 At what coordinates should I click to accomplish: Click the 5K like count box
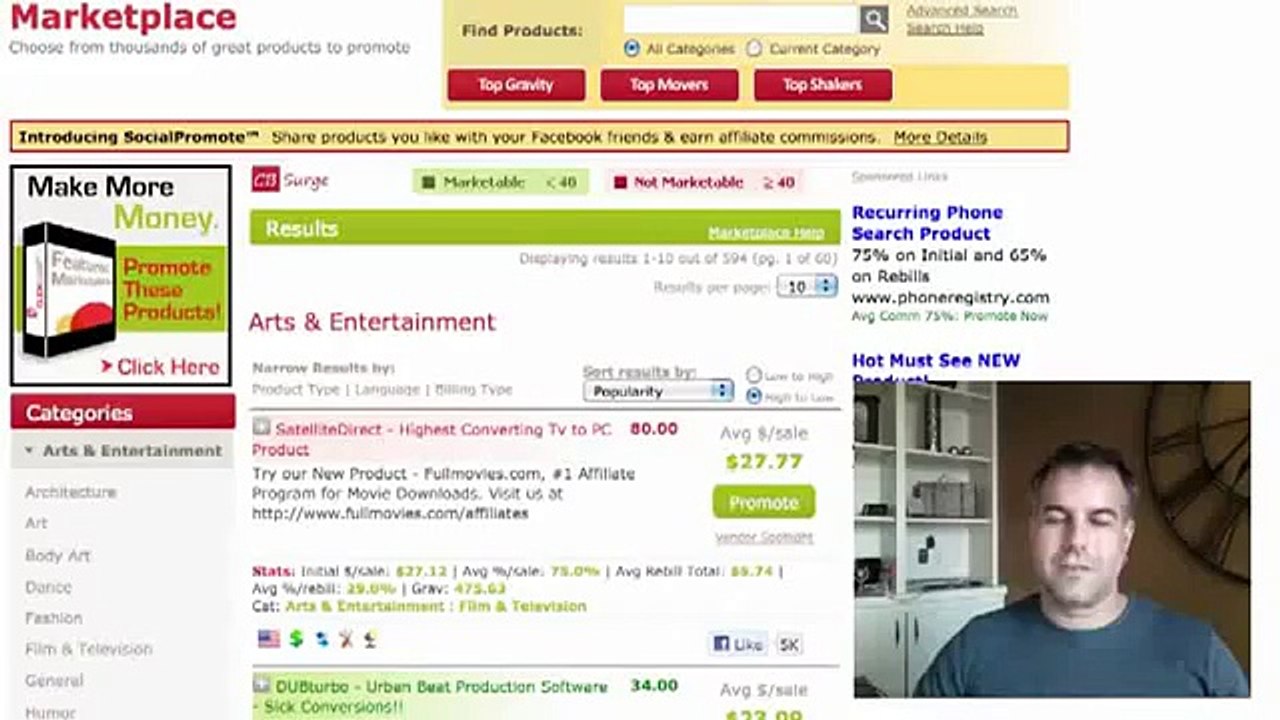789,645
